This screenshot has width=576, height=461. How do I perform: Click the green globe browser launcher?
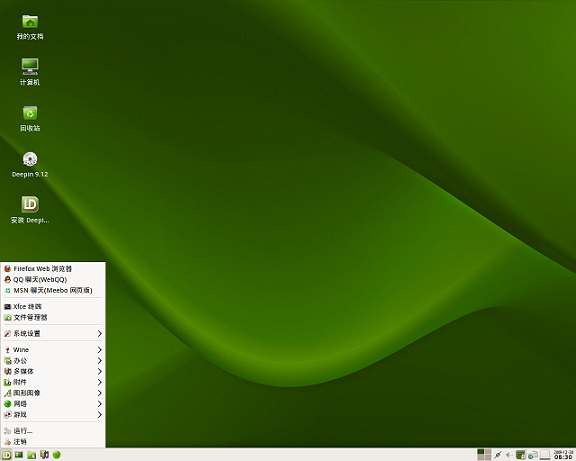(x=57, y=455)
